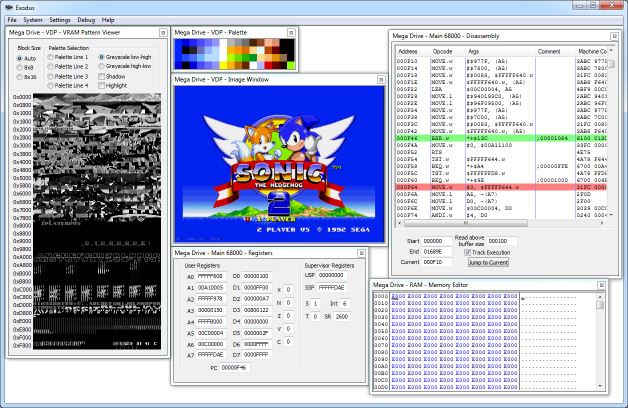Click the SSP supervisor register field
This screenshot has height=408, width=628.
332,287
